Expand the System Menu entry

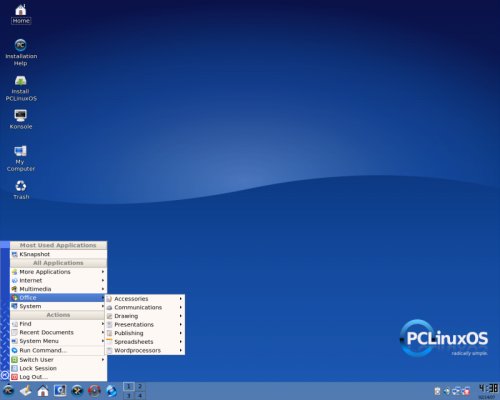pos(58,341)
